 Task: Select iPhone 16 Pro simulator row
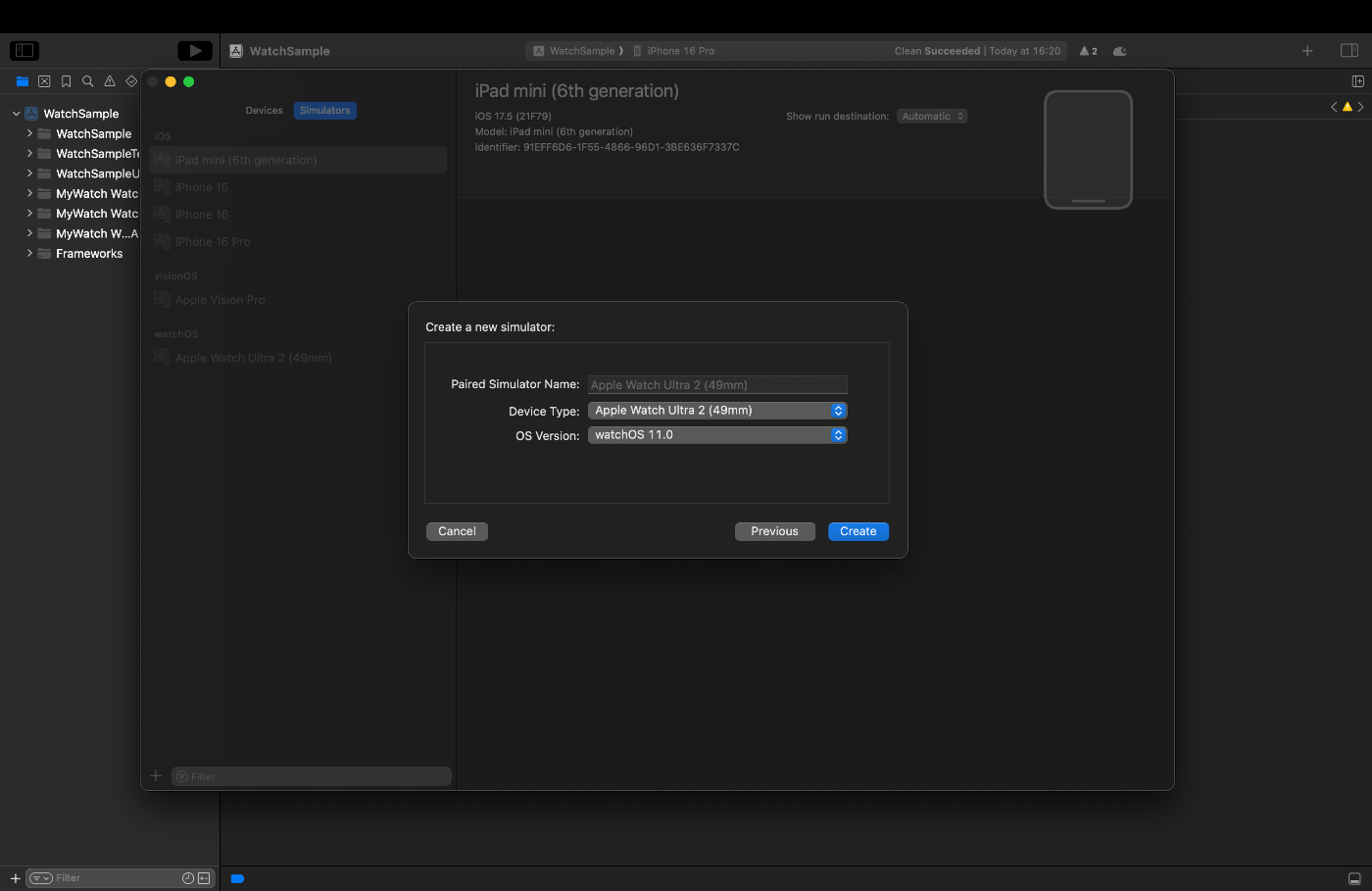tap(298, 242)
